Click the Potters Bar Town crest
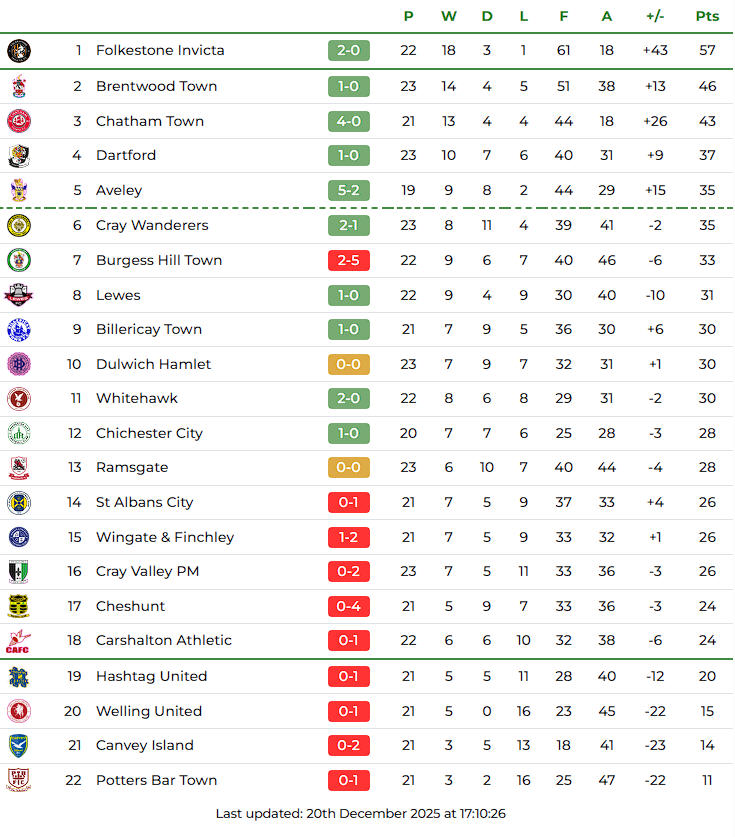Viewport: 735px width, 837px height. [x=19, y=780]
